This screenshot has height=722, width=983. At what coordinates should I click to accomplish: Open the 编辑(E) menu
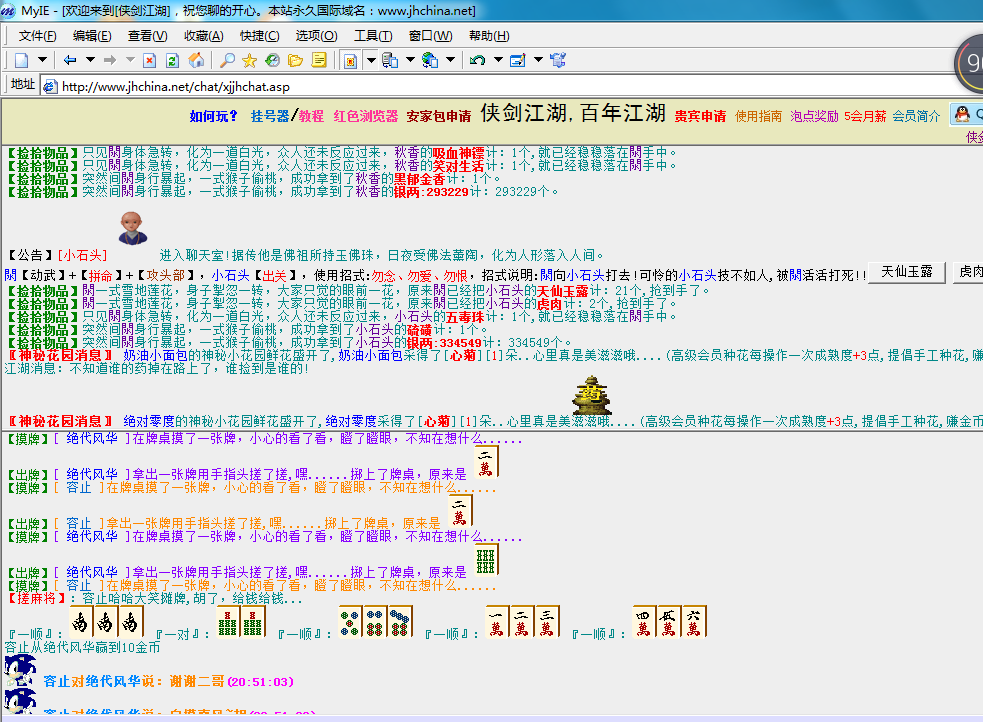[92, 36]
